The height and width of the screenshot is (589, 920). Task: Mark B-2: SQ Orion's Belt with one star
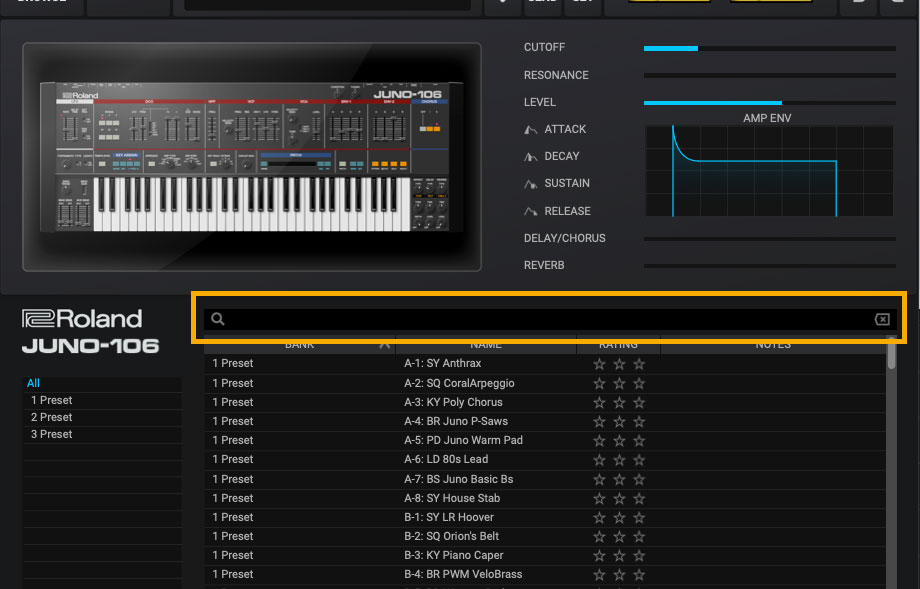coord(599,537)
